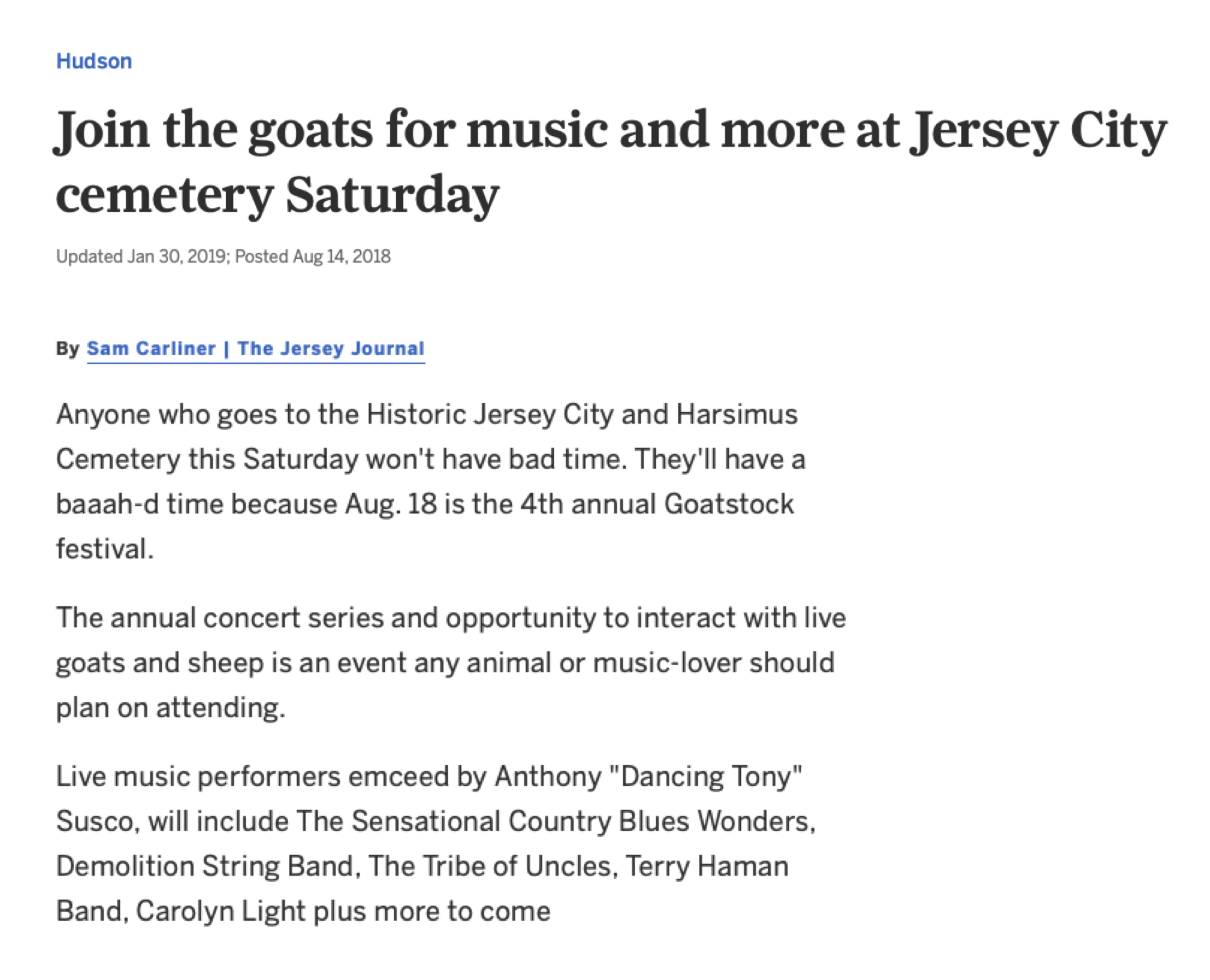Click the headline's first line 'Join the goats'
The image size is (1210, 980).
point(215,131)
